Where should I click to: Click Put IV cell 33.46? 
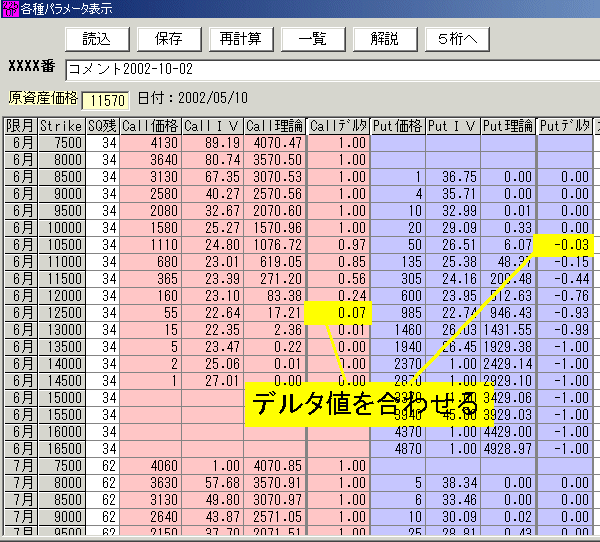pyautogui.click(x=453, y=500)
